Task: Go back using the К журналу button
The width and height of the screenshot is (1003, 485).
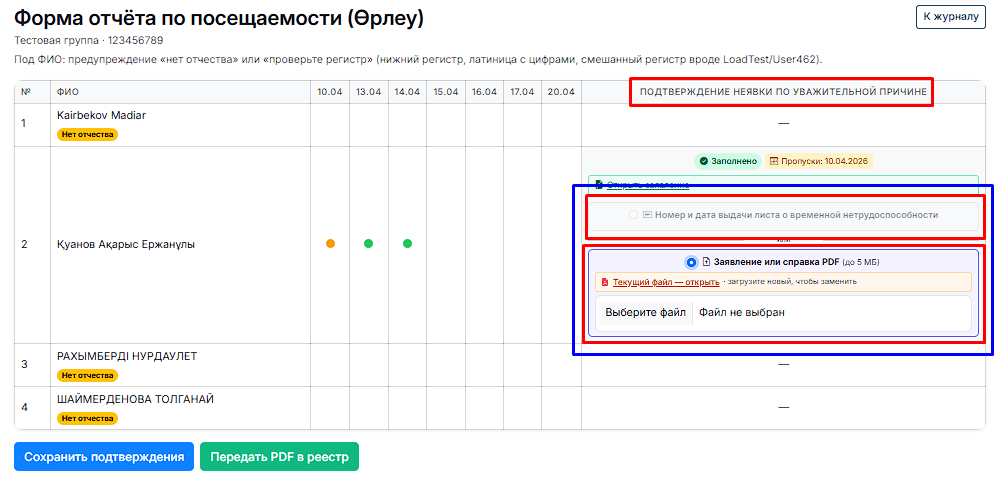Action: tap(951, 17)
